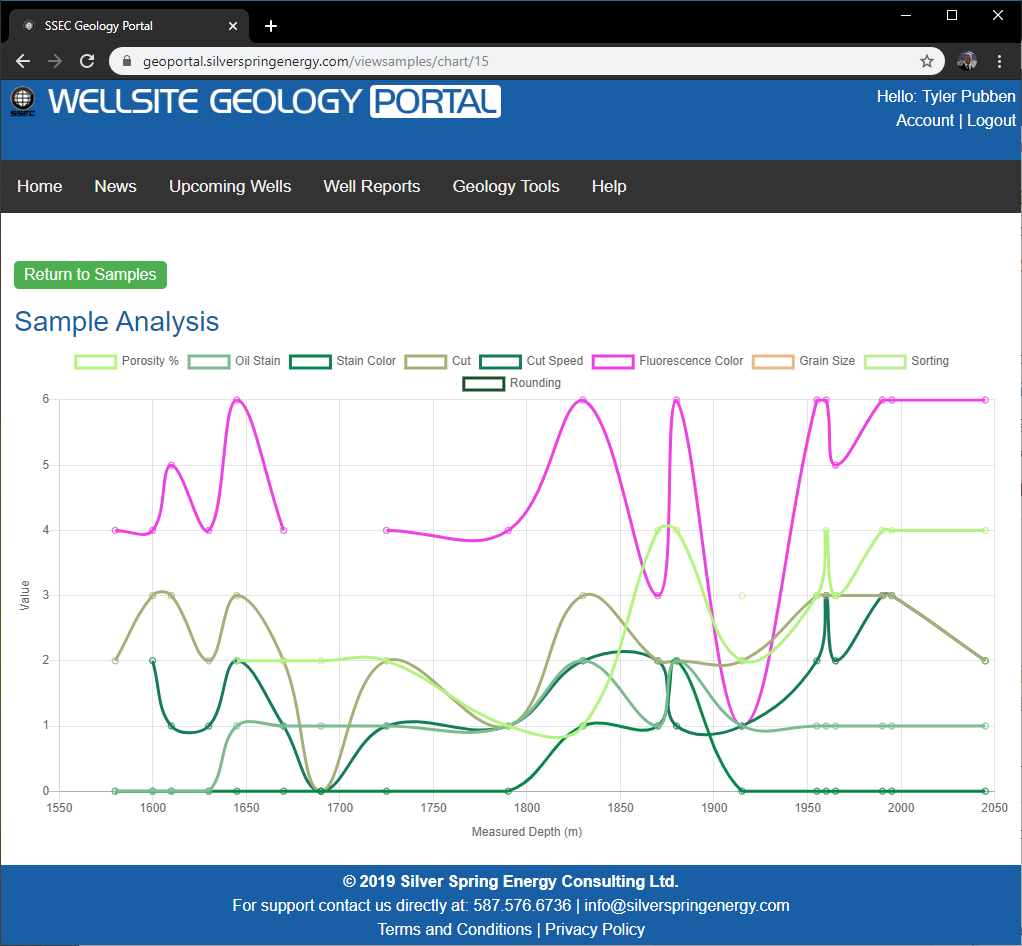Click the Measured Depth (m) axis label
Viewport: 1022px width, 946px height.
[x=527, y=832]
